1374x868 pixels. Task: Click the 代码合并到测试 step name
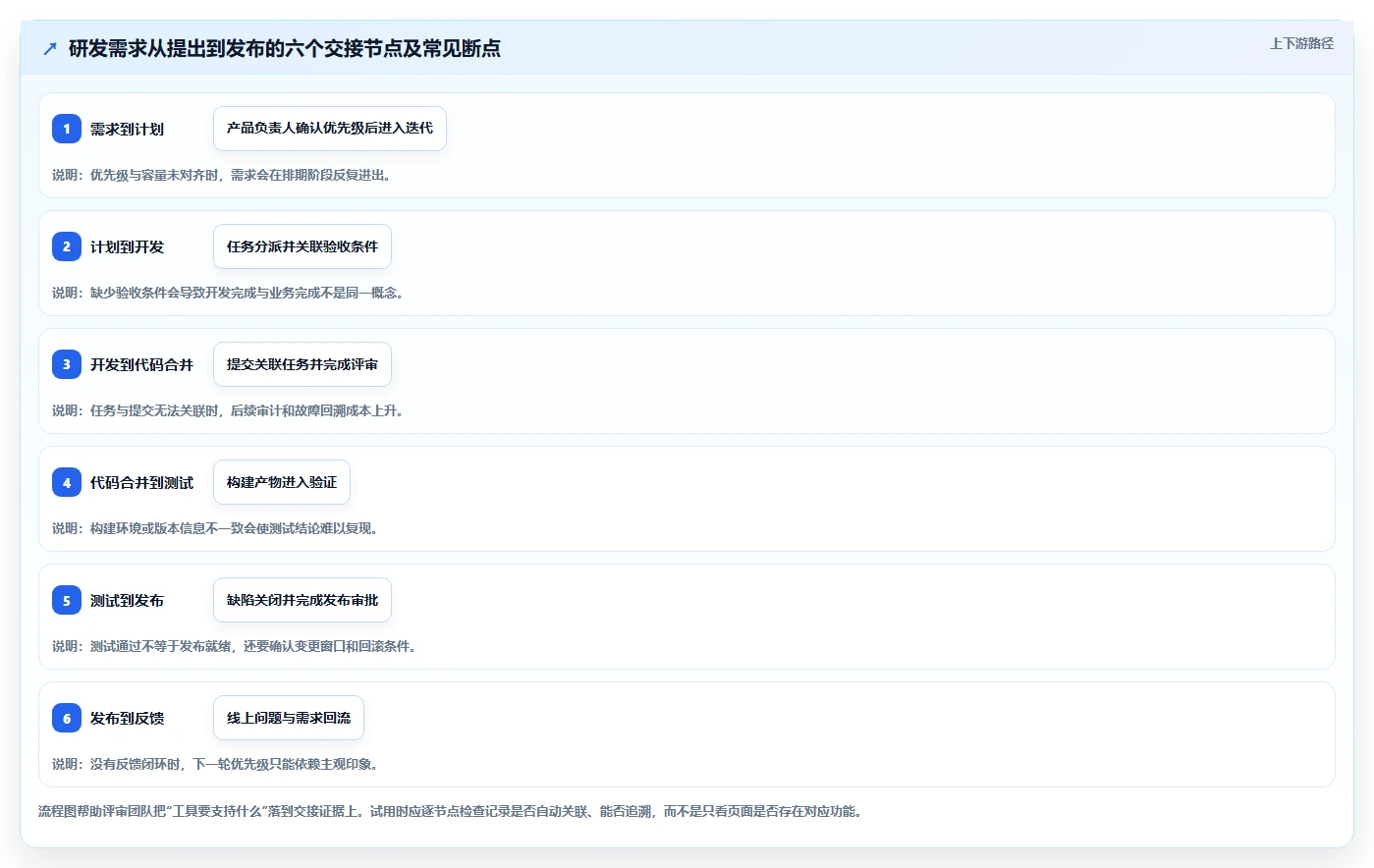tap(141, 482)
